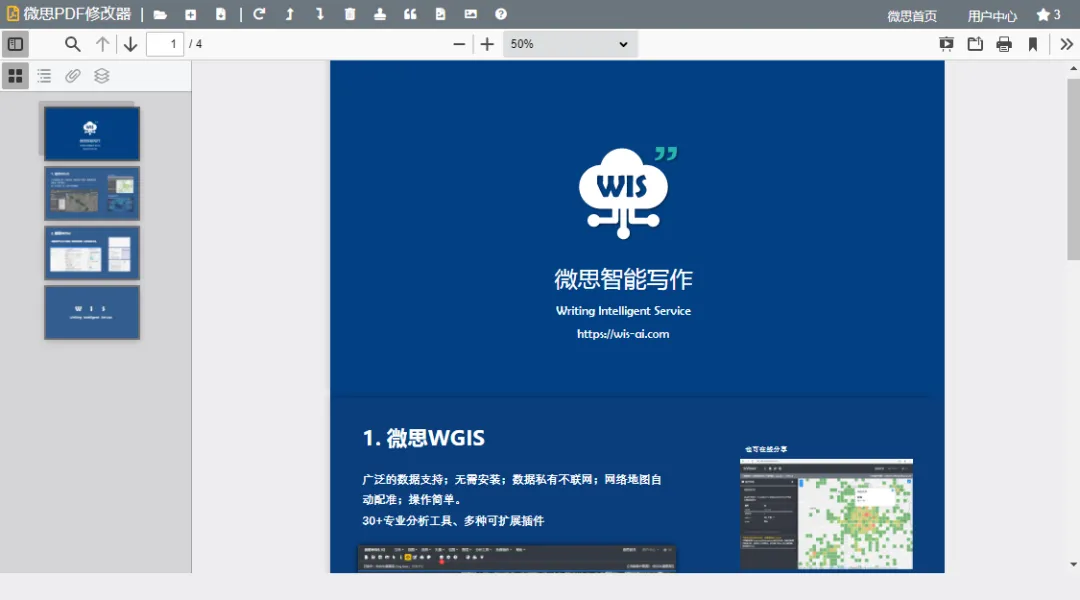Click 'Writing Intelligent Service' text

coord(623,311)
